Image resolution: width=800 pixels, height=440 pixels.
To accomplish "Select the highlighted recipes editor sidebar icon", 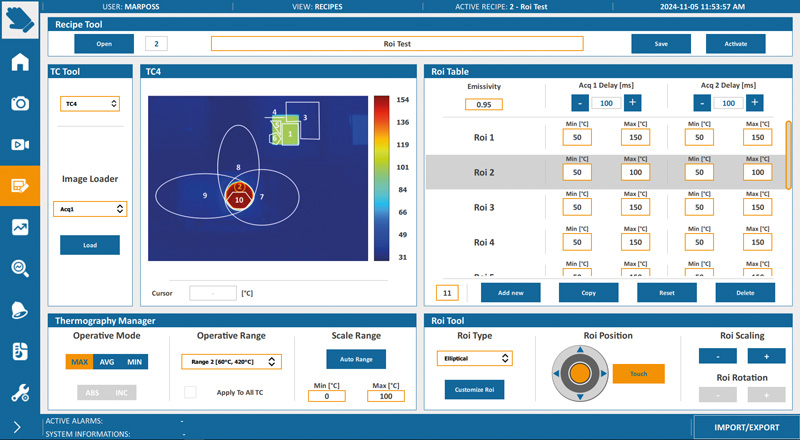I will pos(20,186).
